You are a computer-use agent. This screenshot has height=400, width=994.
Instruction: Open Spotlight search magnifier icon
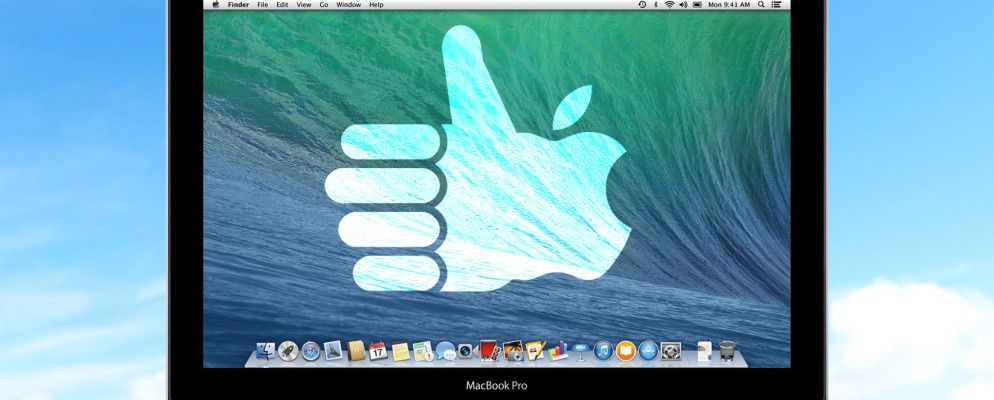762,4
